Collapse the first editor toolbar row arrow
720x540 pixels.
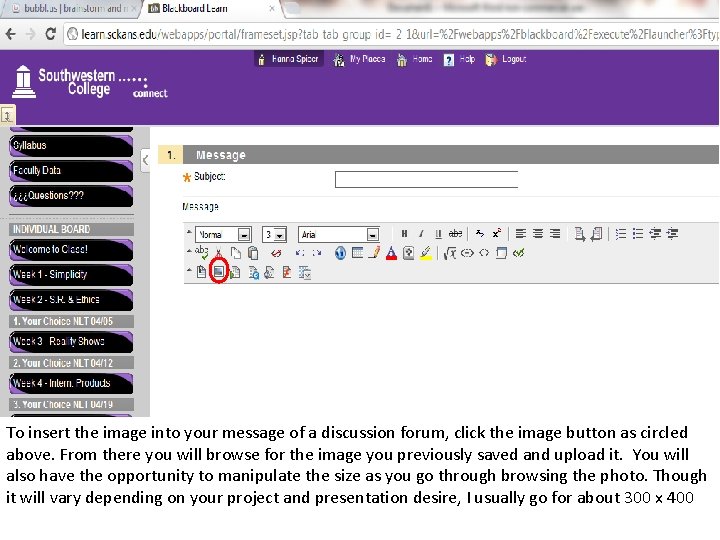point(189,232)
